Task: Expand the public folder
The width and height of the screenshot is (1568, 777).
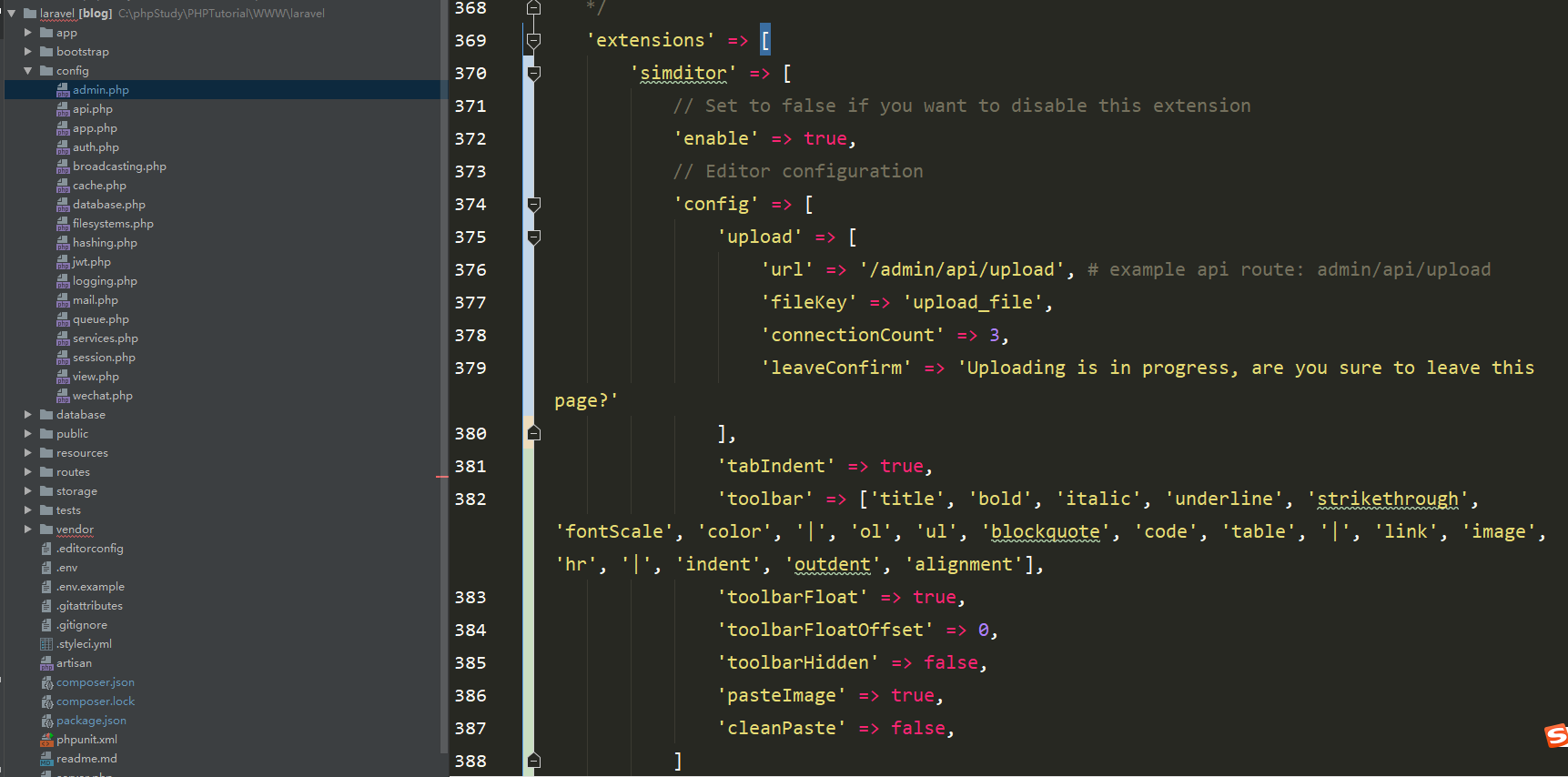Action: [x=28, y=433]
